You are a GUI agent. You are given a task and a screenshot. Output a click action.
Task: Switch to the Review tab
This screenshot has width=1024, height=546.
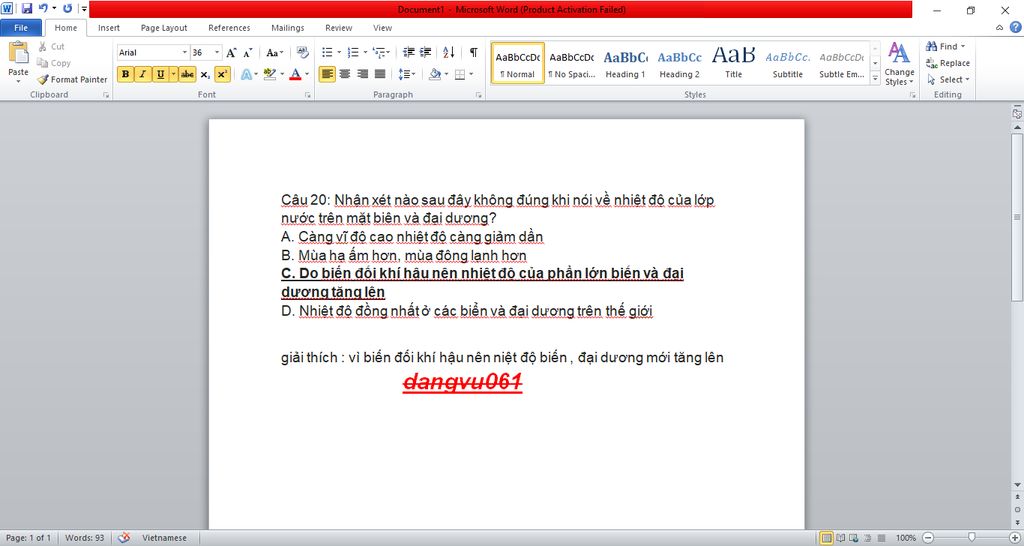(339, 28)
